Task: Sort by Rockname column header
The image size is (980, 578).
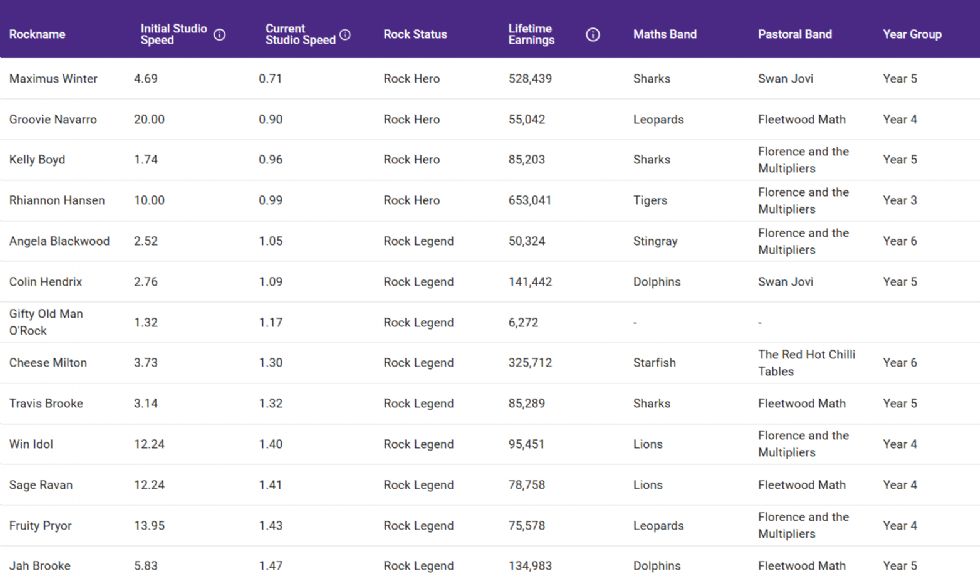Action: (37, 35)
